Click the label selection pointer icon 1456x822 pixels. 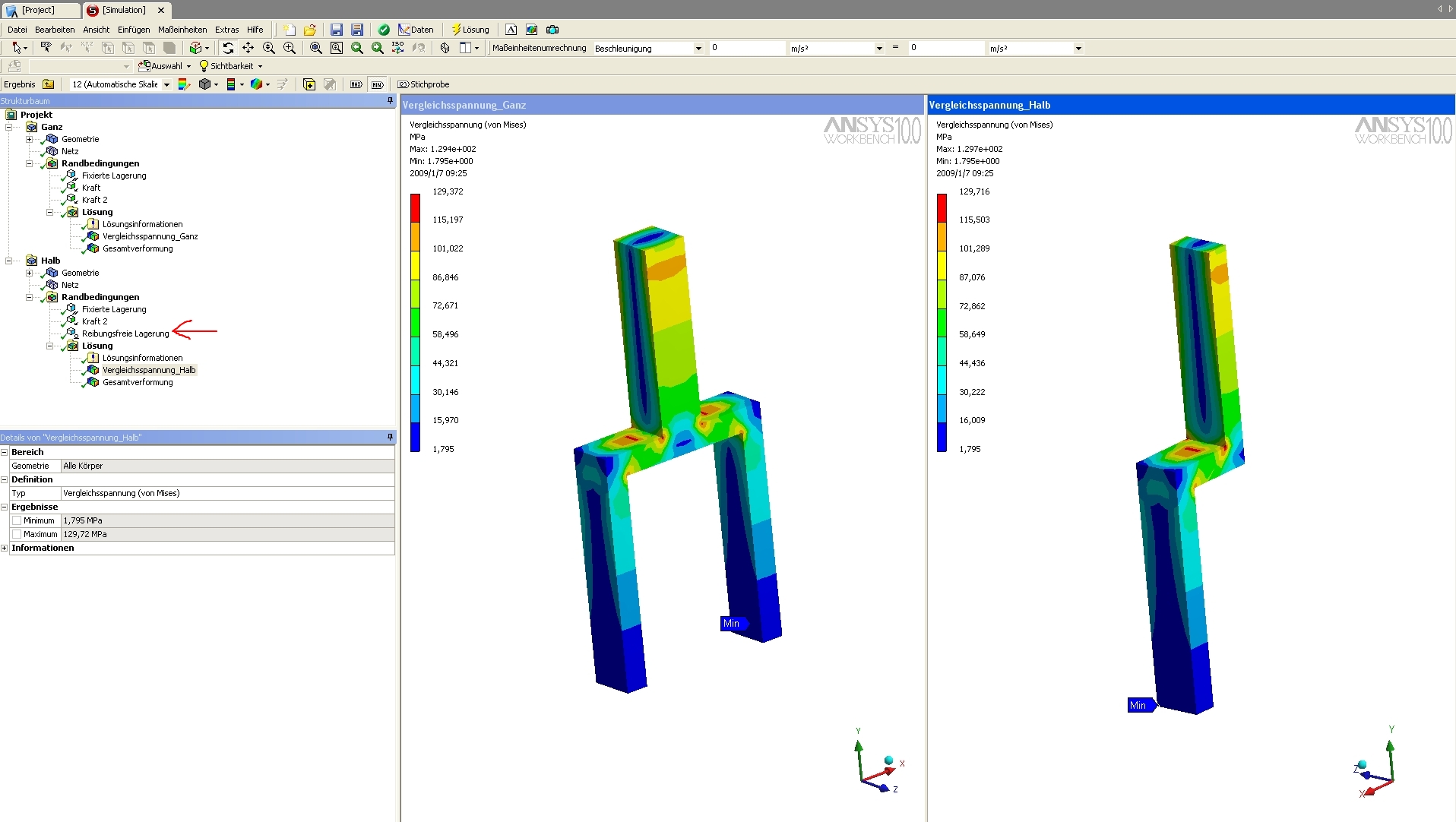coord(46,48)
